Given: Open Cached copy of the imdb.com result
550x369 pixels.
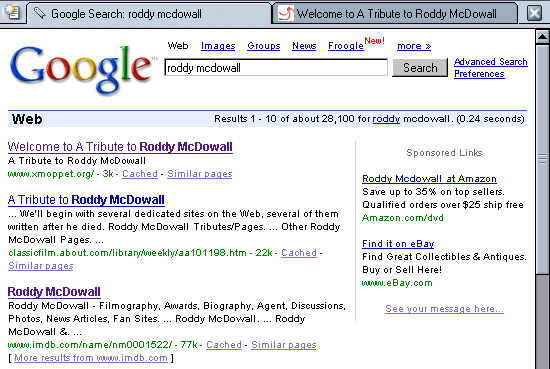Looking at the screenshot, I should tap(224, 345).
